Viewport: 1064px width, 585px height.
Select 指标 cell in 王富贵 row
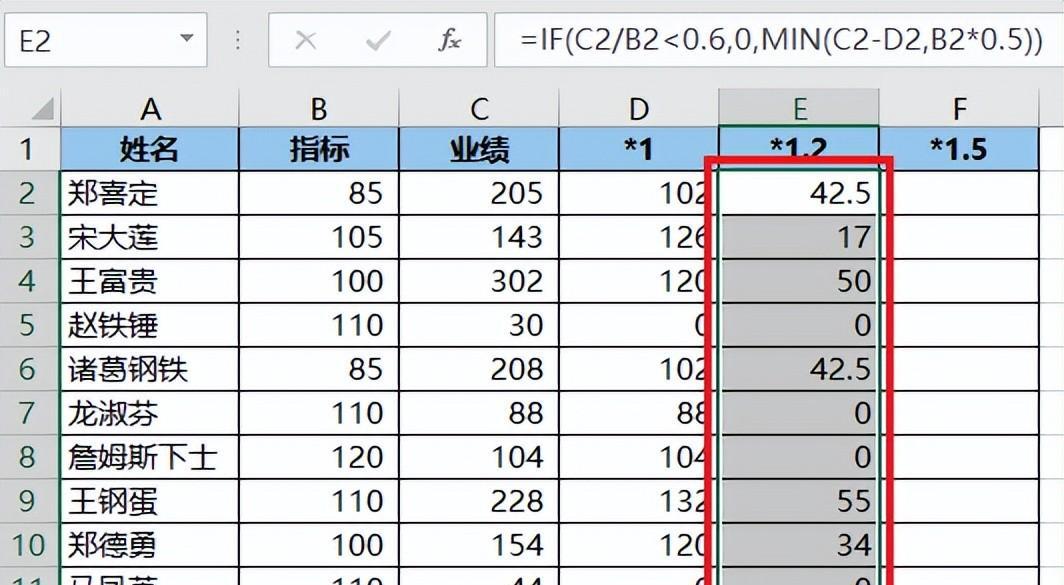pyautogui.click(x=319, y=281)
